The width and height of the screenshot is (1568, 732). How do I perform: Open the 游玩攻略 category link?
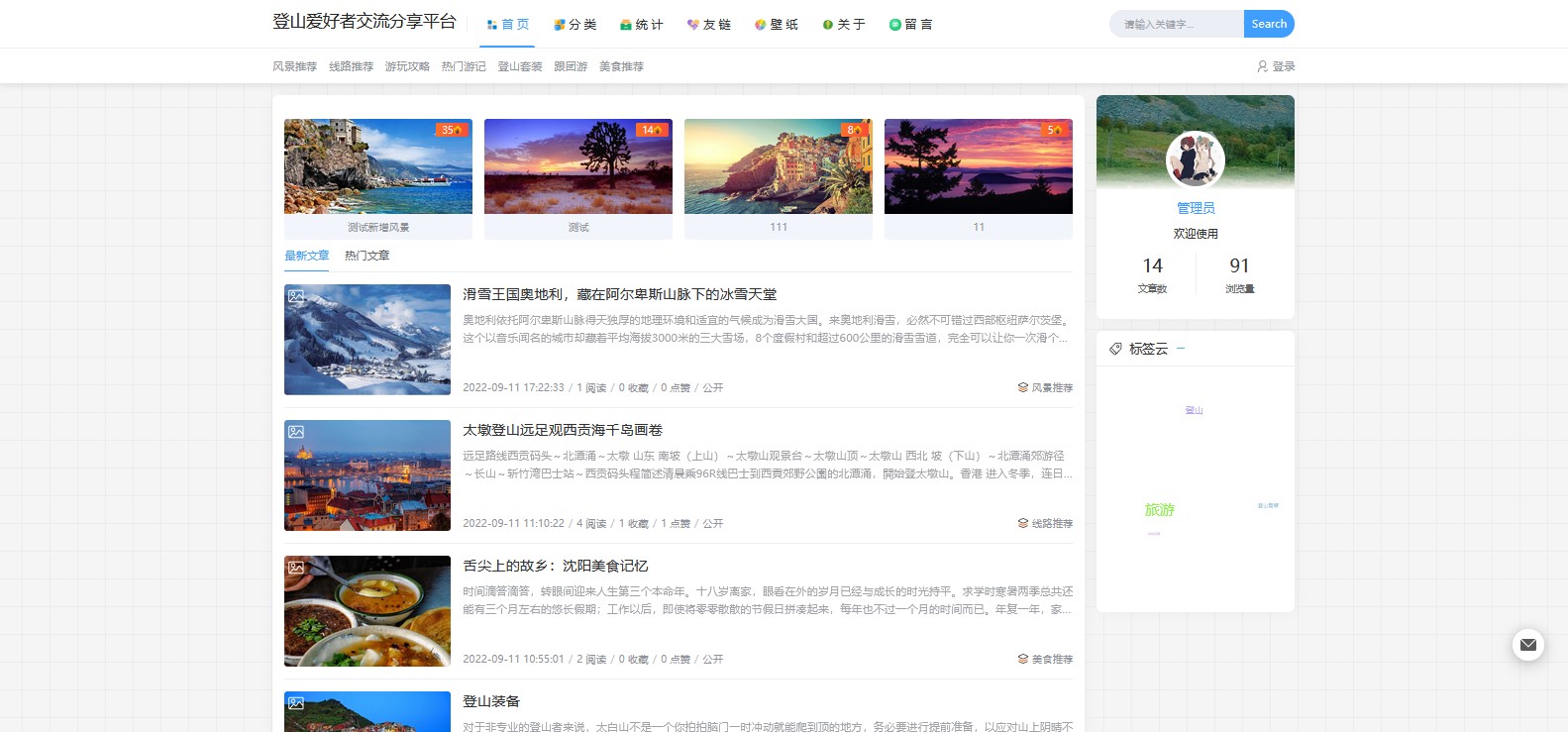[407, 66]
